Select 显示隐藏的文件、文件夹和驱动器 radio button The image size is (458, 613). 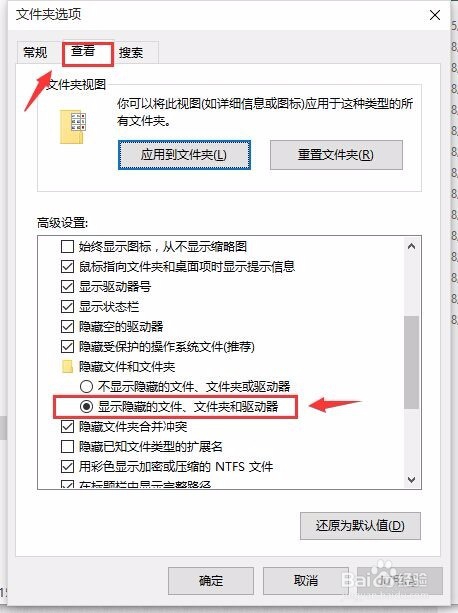coord(86,407)
